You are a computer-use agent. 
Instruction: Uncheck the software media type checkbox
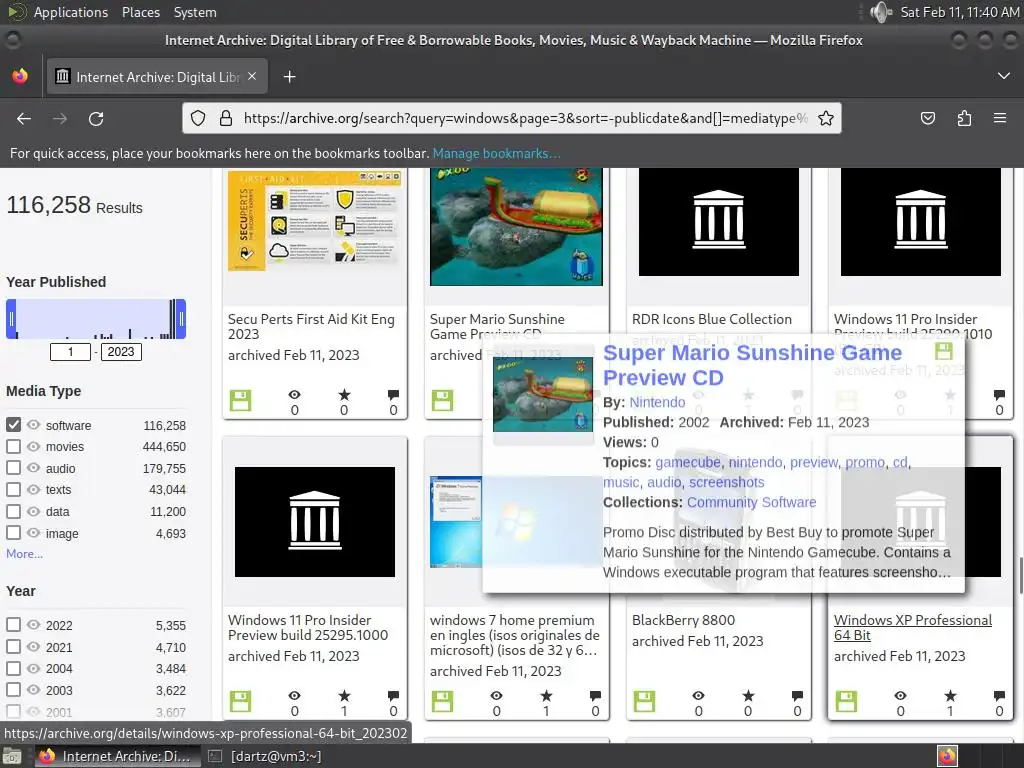coord(13,424)
